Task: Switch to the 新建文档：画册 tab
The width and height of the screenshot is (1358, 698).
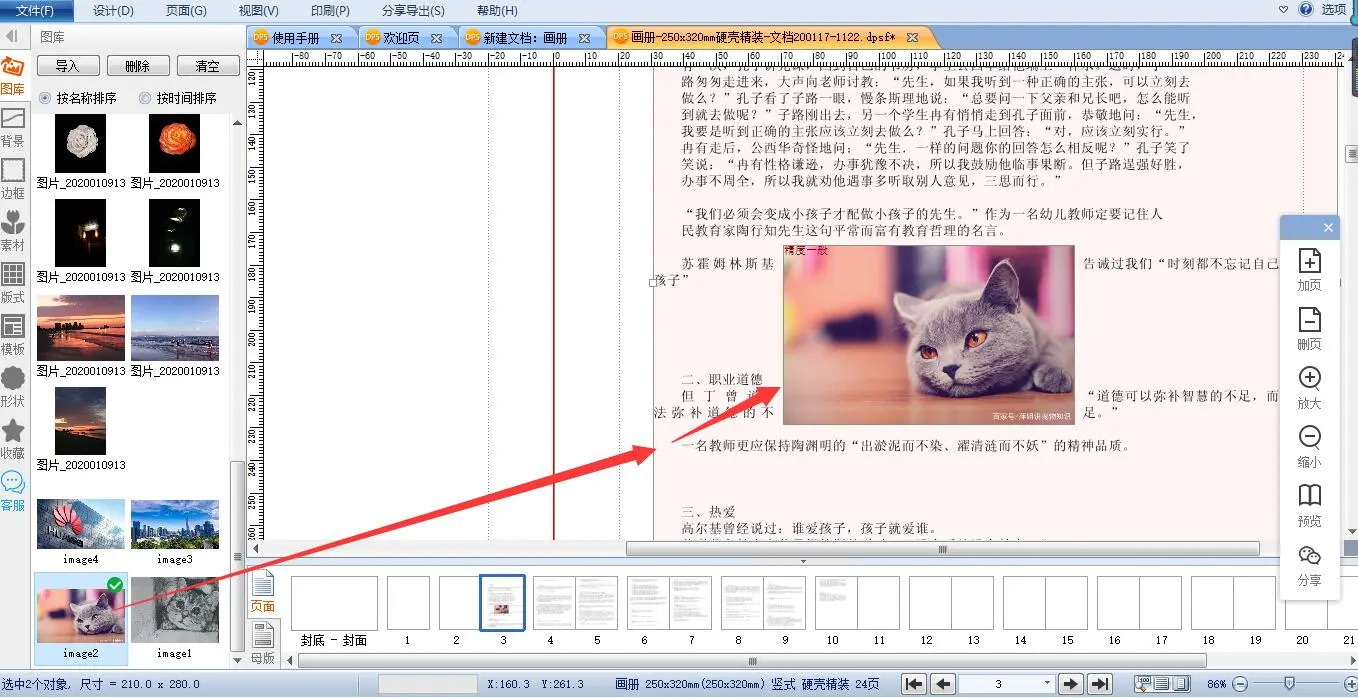Action: pos(526,37)
